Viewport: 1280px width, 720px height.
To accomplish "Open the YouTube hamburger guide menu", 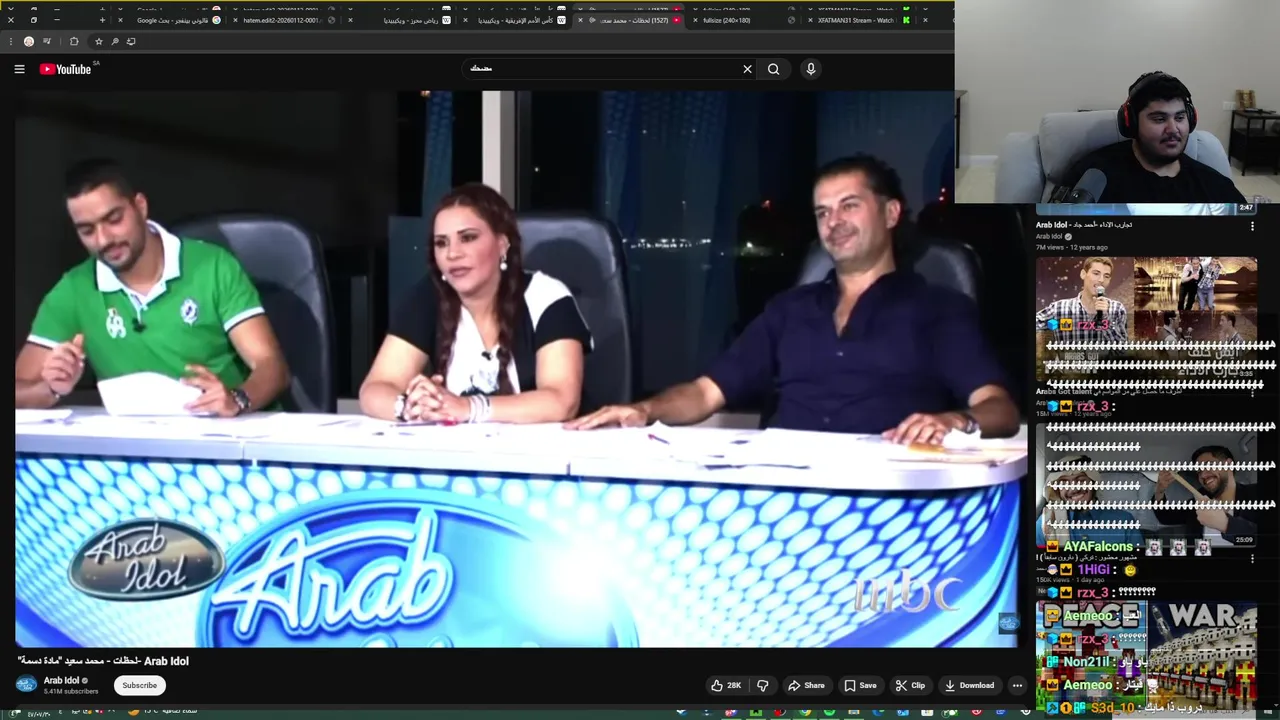I will 19,69.
